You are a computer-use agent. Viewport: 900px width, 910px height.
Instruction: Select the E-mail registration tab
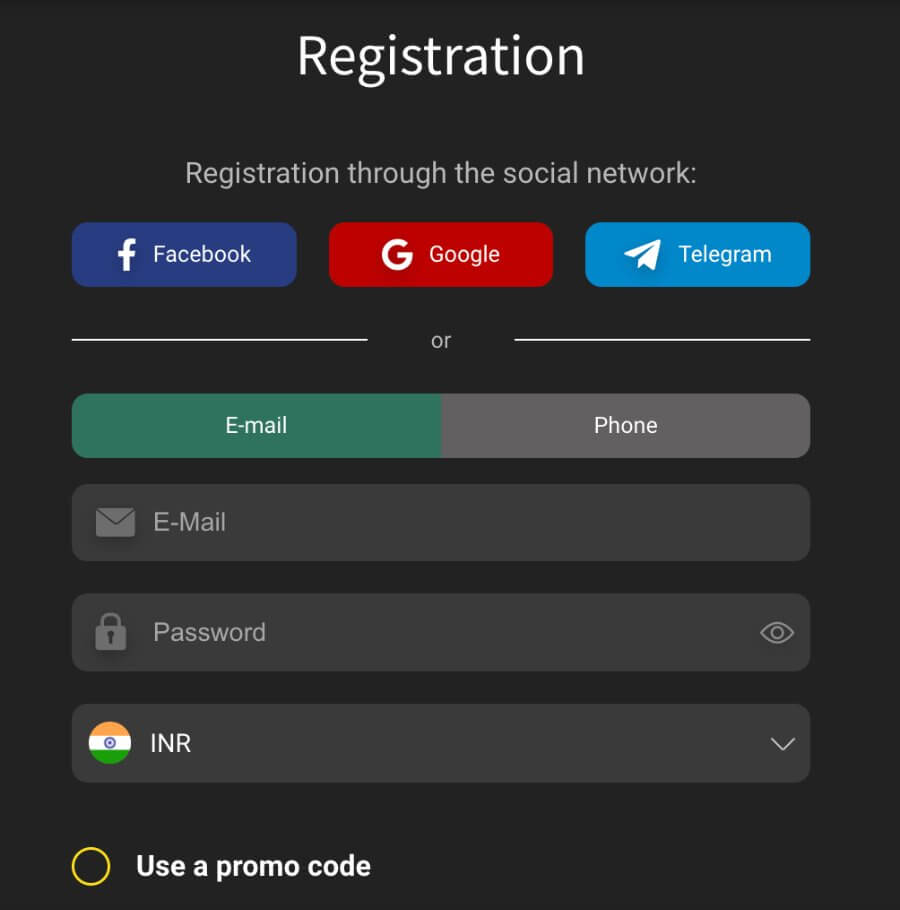pyautogui.click(x=256, y=425)
